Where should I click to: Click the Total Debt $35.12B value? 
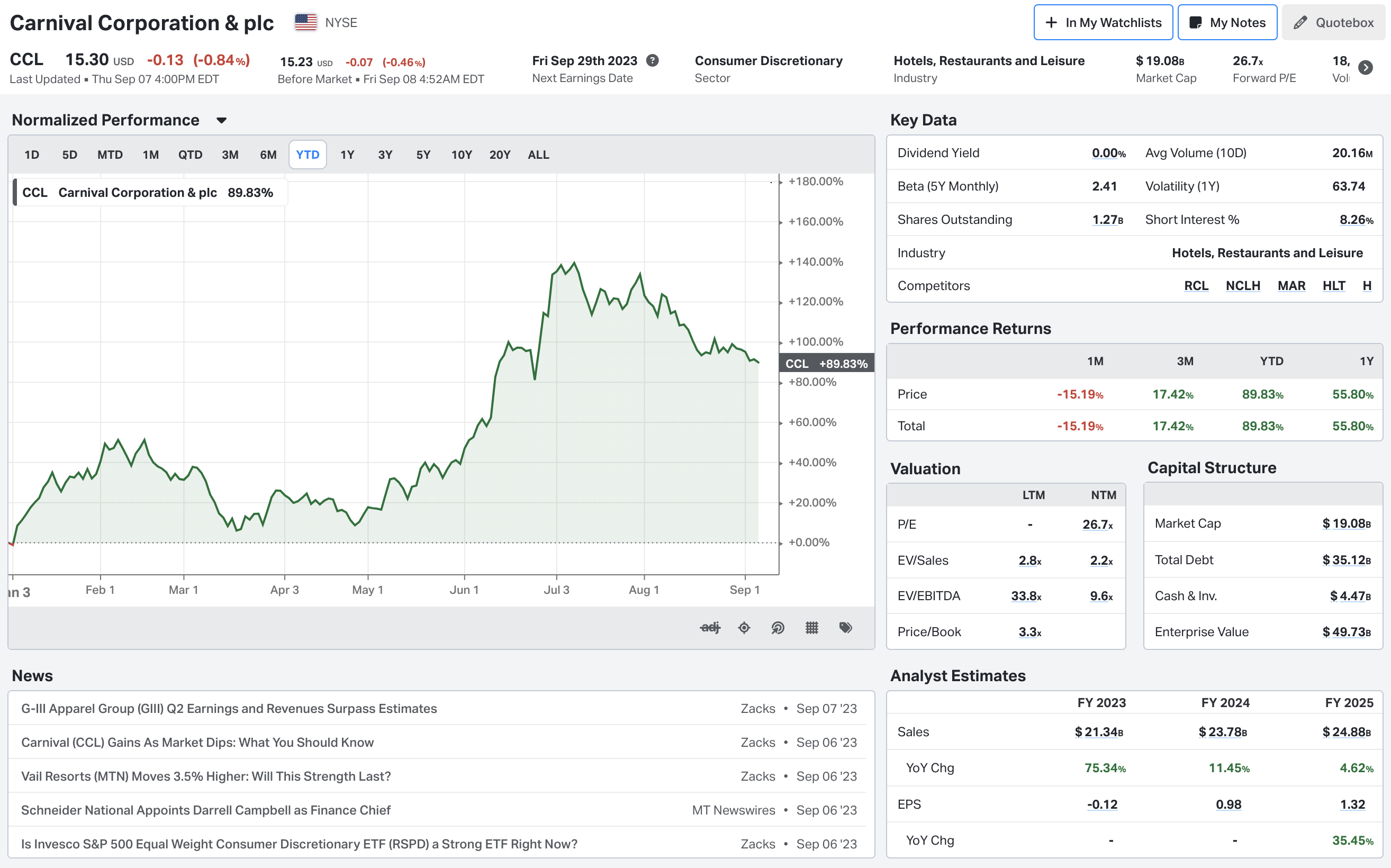click(x=1346, y=560)
